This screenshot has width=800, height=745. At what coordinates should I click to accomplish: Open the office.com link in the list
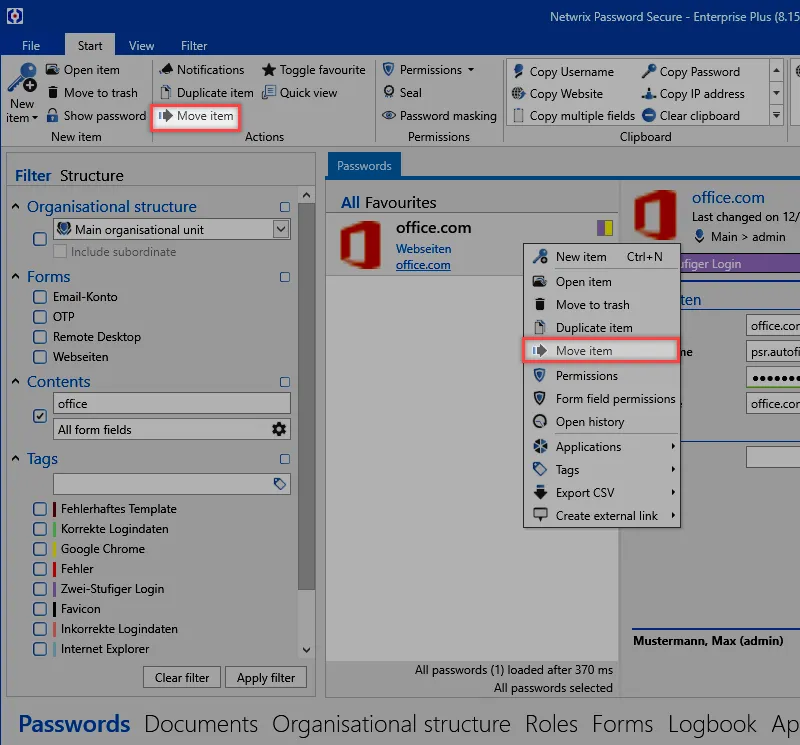point(423,265)
